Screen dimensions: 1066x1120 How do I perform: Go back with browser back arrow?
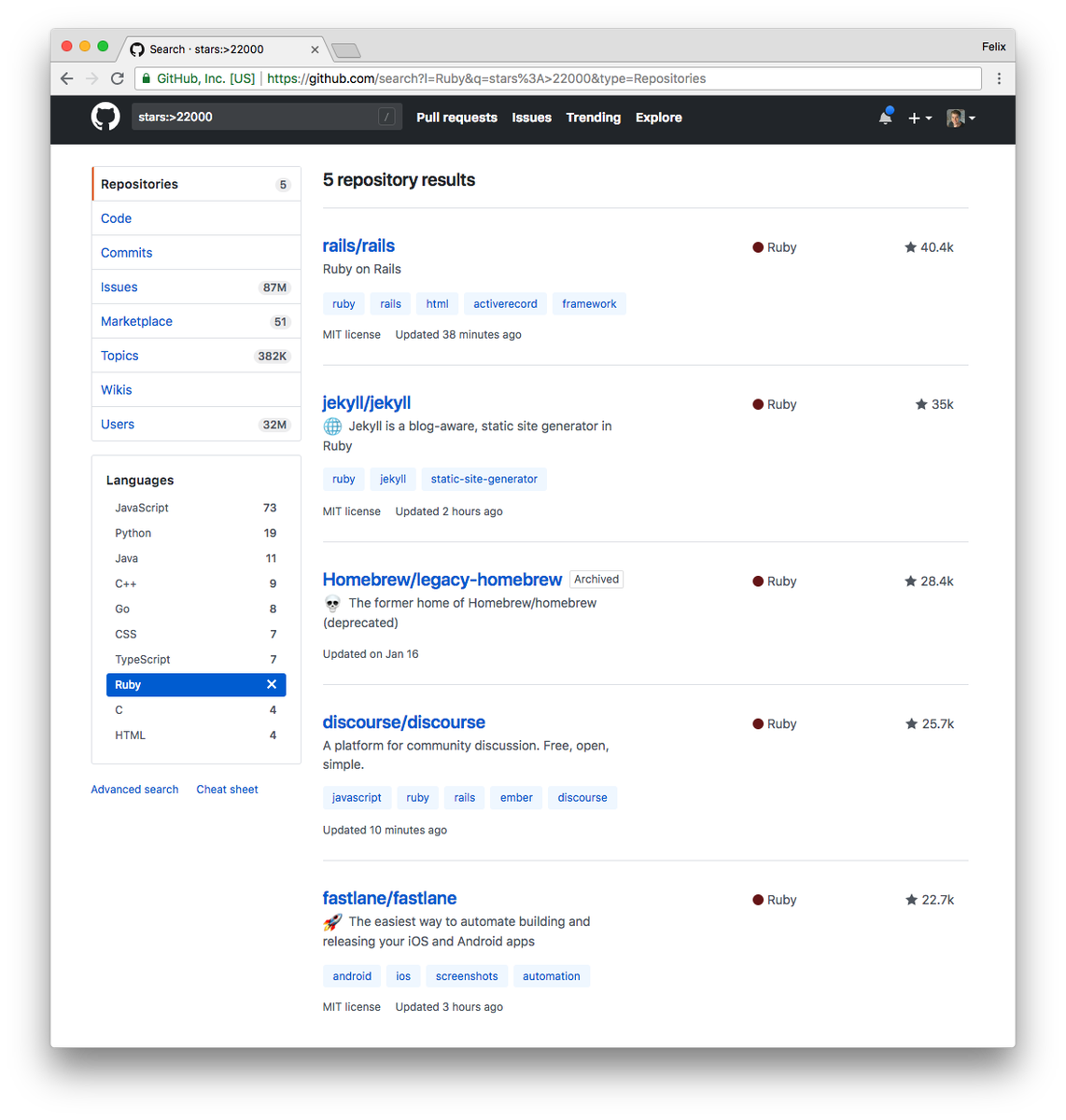67,78
